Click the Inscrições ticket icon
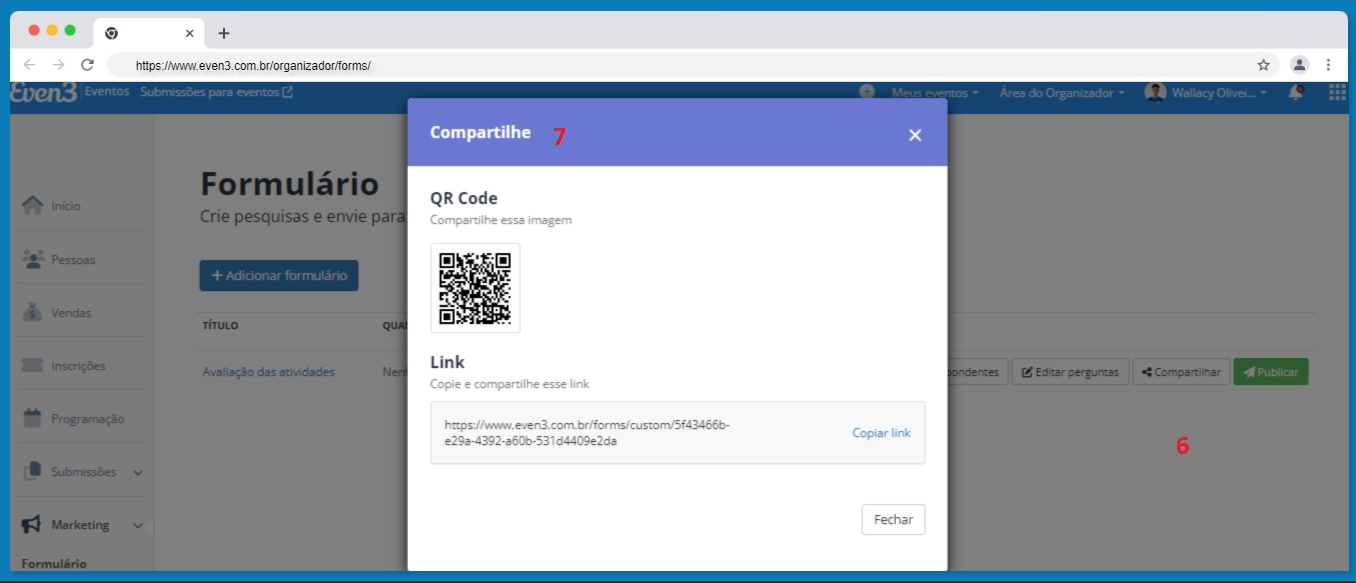Viewport: 1356px width, 583px height. [33, 365]
